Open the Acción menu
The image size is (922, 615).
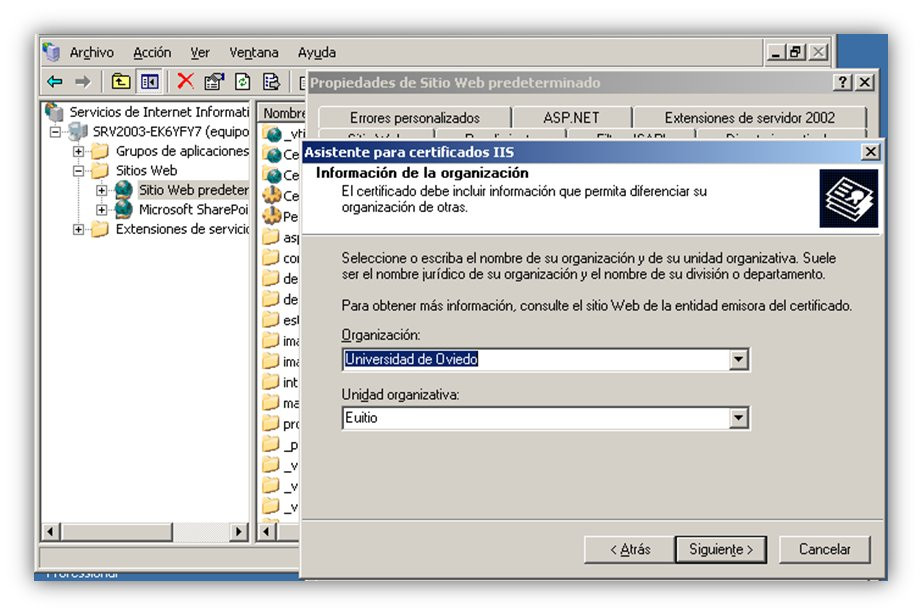coord(152,52)
